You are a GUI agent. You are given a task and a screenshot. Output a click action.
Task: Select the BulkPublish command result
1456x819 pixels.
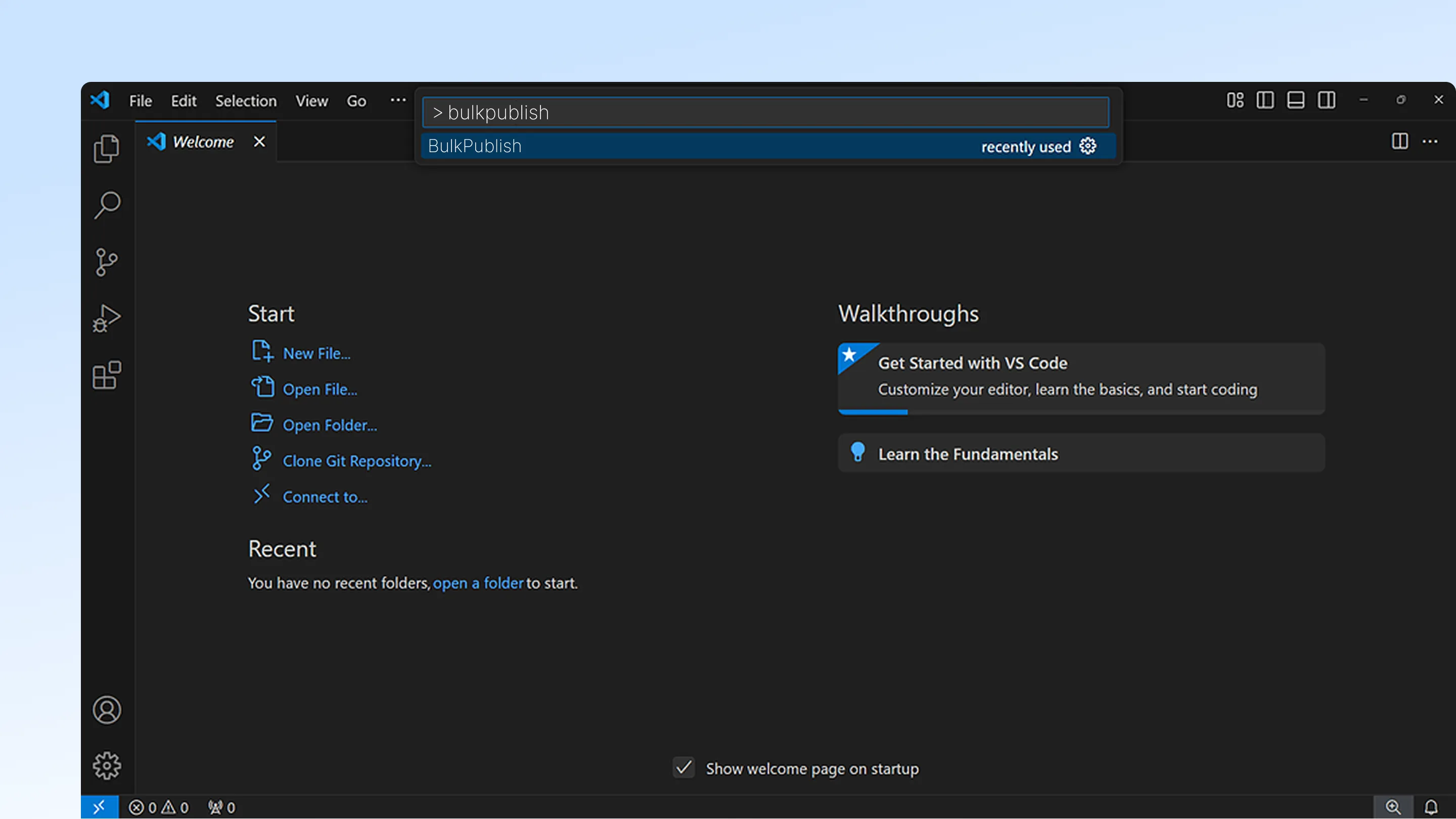[768, 146]
